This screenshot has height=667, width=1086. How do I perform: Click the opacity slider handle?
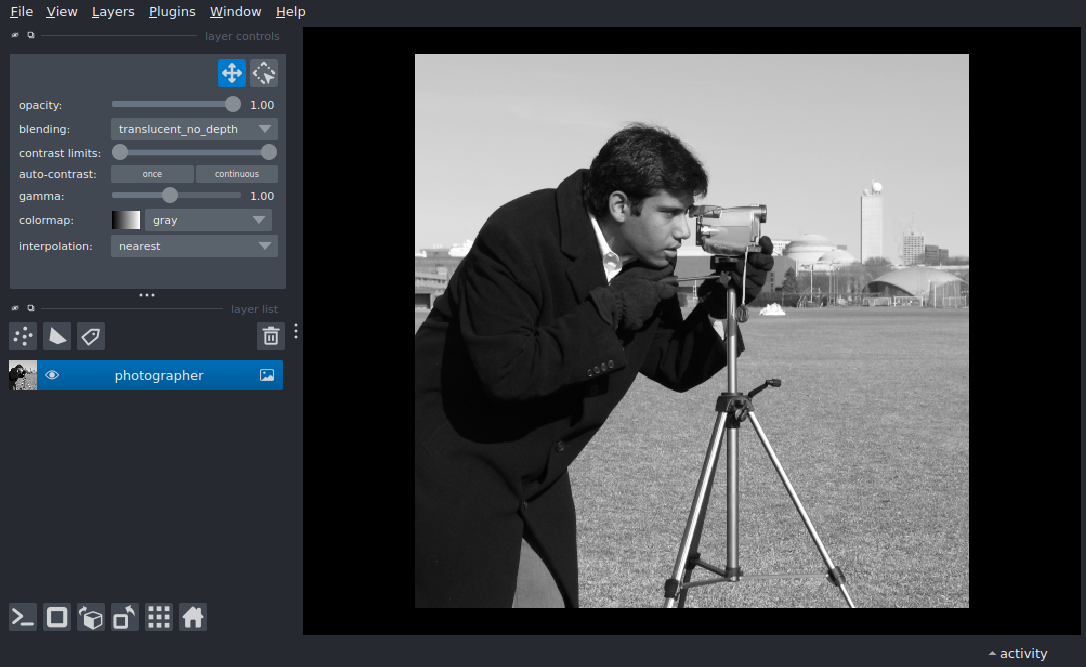pyautogui.click(x=233, y=105)
